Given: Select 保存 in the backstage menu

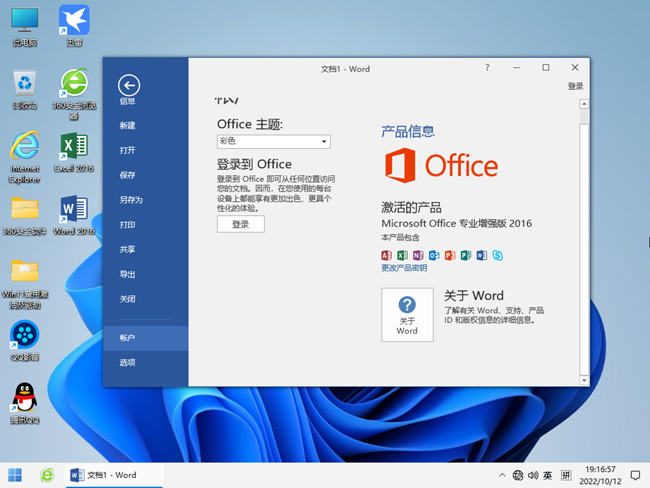Looking at the screenshot, I should (127, 175).
